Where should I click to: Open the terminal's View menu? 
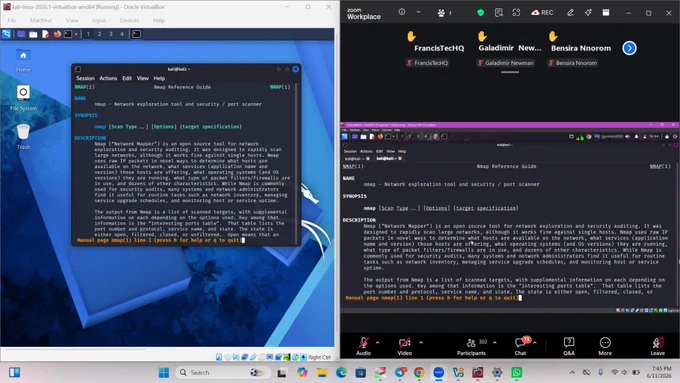[143, 79]
